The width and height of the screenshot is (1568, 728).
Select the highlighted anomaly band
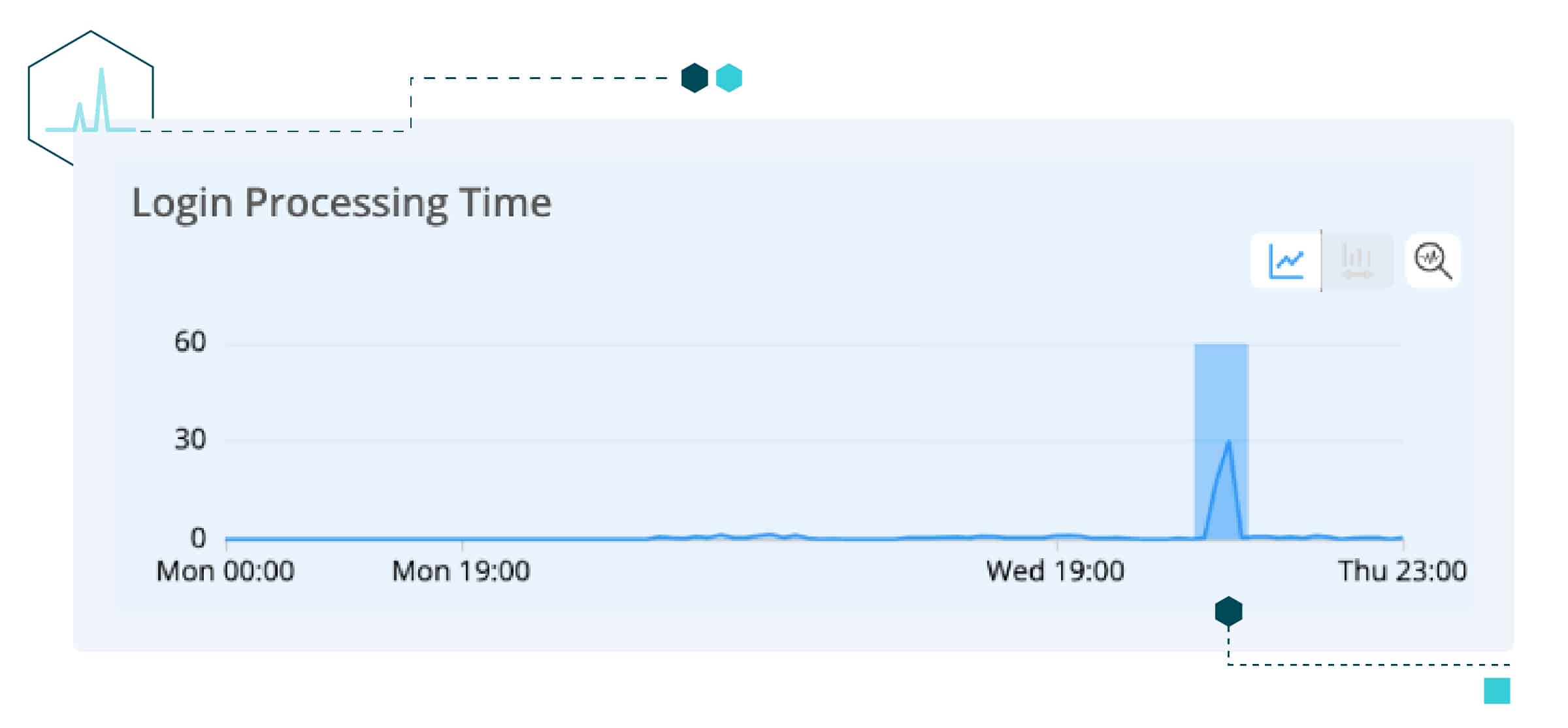click(x=1220, y=392)
